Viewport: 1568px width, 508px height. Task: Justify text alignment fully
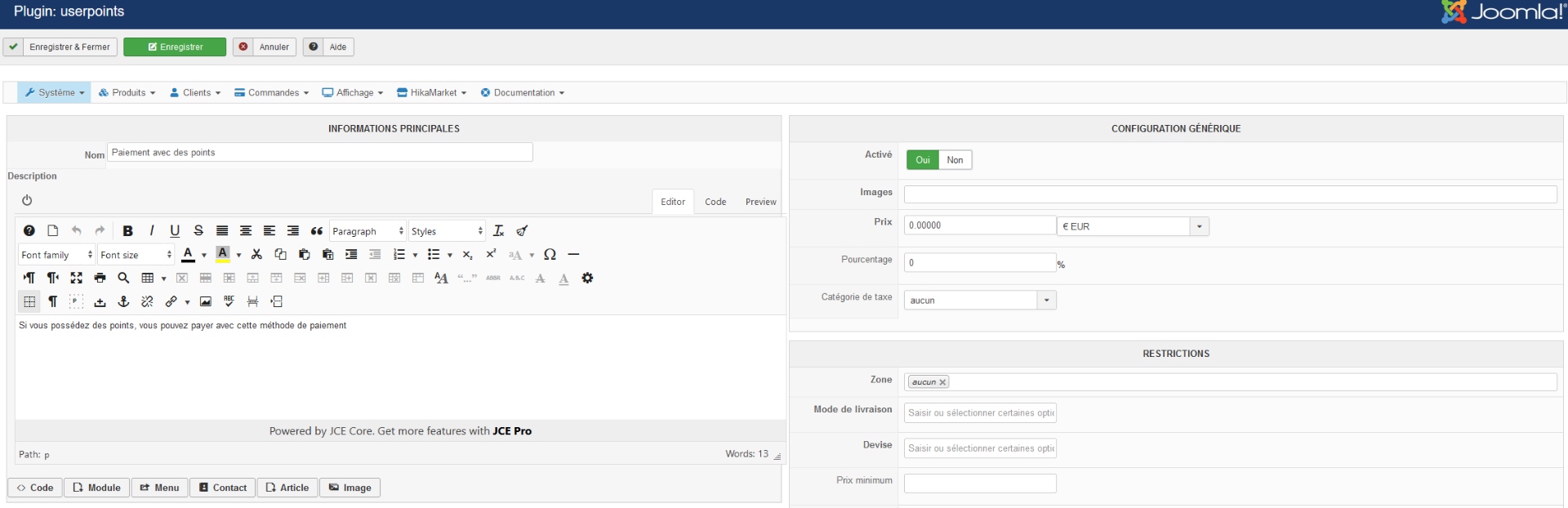pos(222,231)
